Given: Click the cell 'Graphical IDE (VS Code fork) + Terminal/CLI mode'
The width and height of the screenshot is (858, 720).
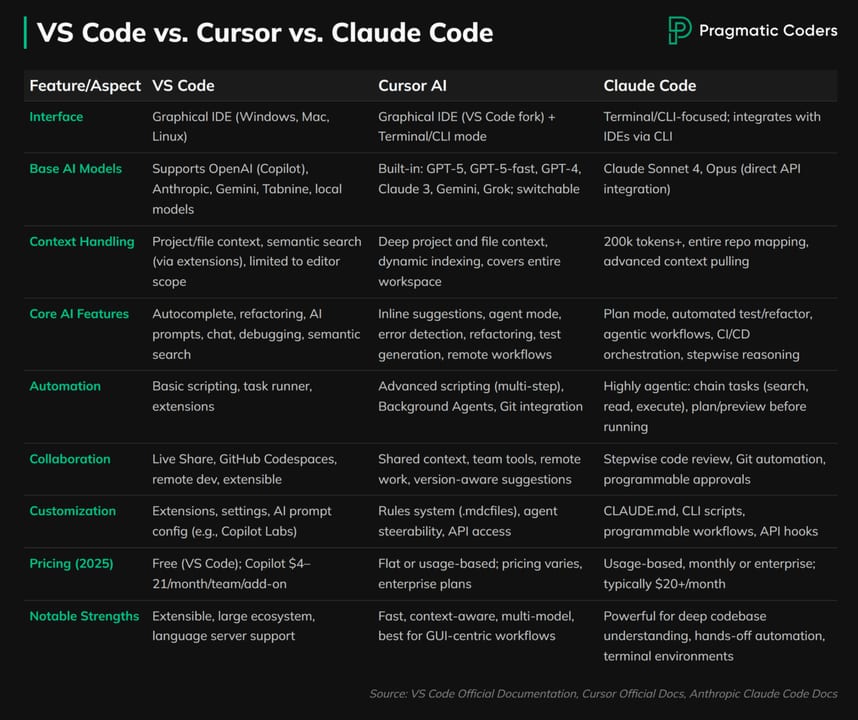Looking at the screenshot, I should tap(467, 126).
